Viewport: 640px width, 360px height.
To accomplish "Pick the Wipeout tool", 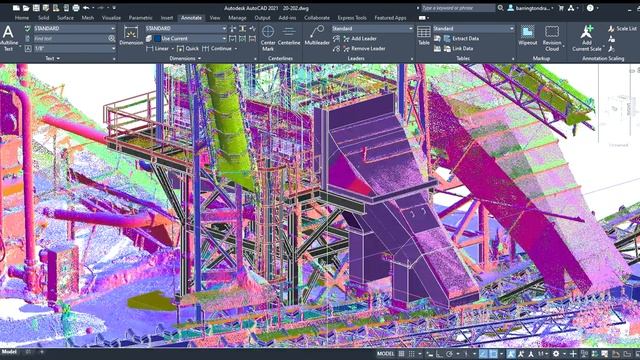I will click(527, 36).
